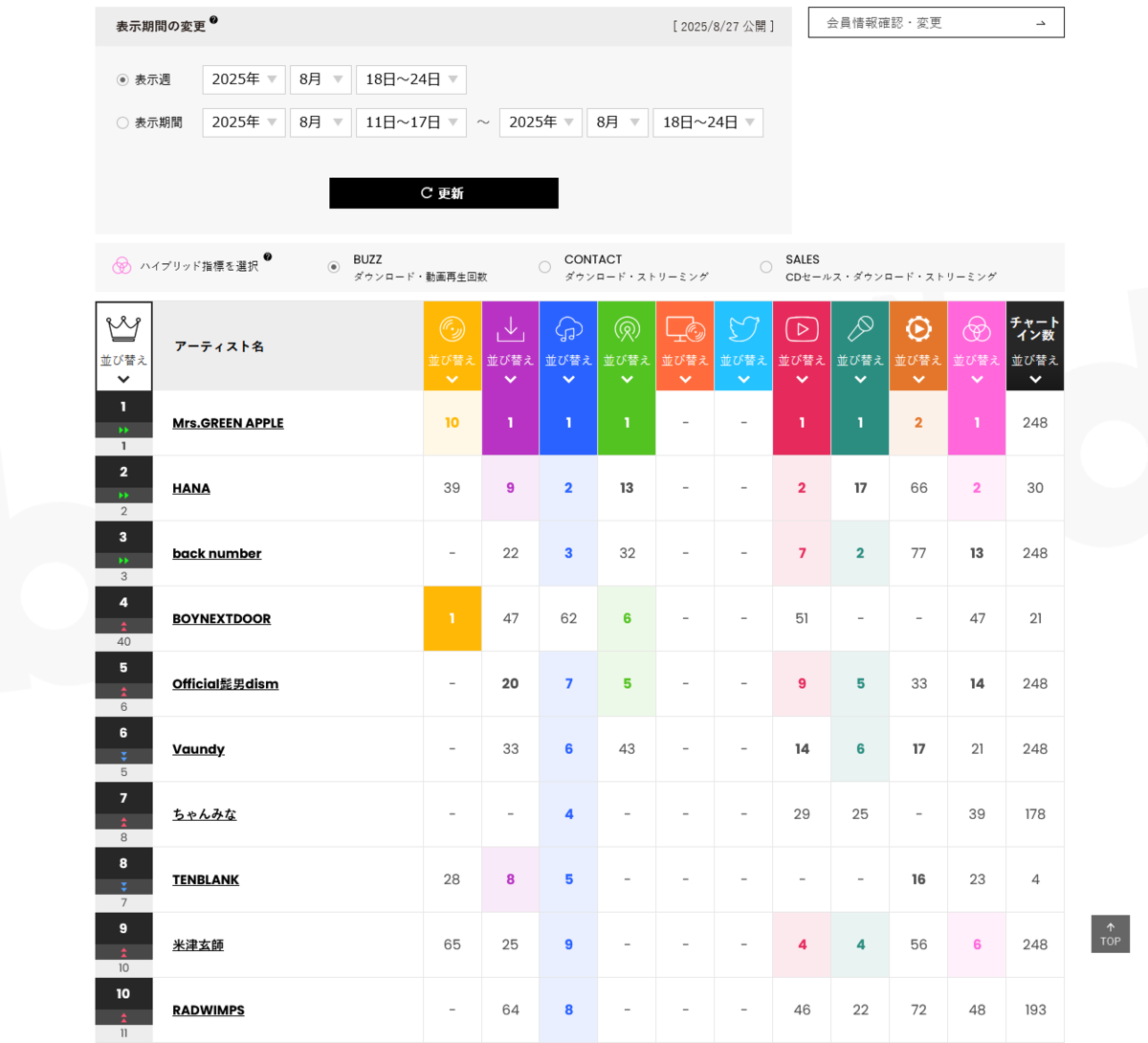Open the Vaundy artist link
Image resolution: width=1148 pixels, height=1043 pixels.
tap(198, 749)
